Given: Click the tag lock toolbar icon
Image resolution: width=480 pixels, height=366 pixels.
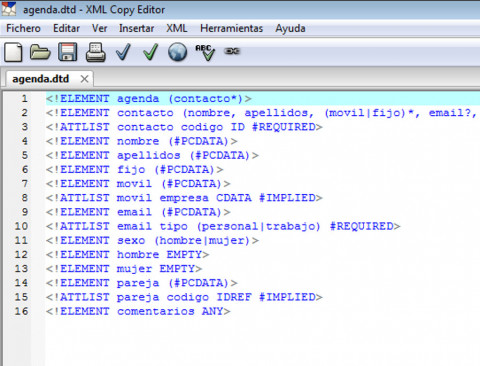Looking at the screenshot, I should click(232, 51).
